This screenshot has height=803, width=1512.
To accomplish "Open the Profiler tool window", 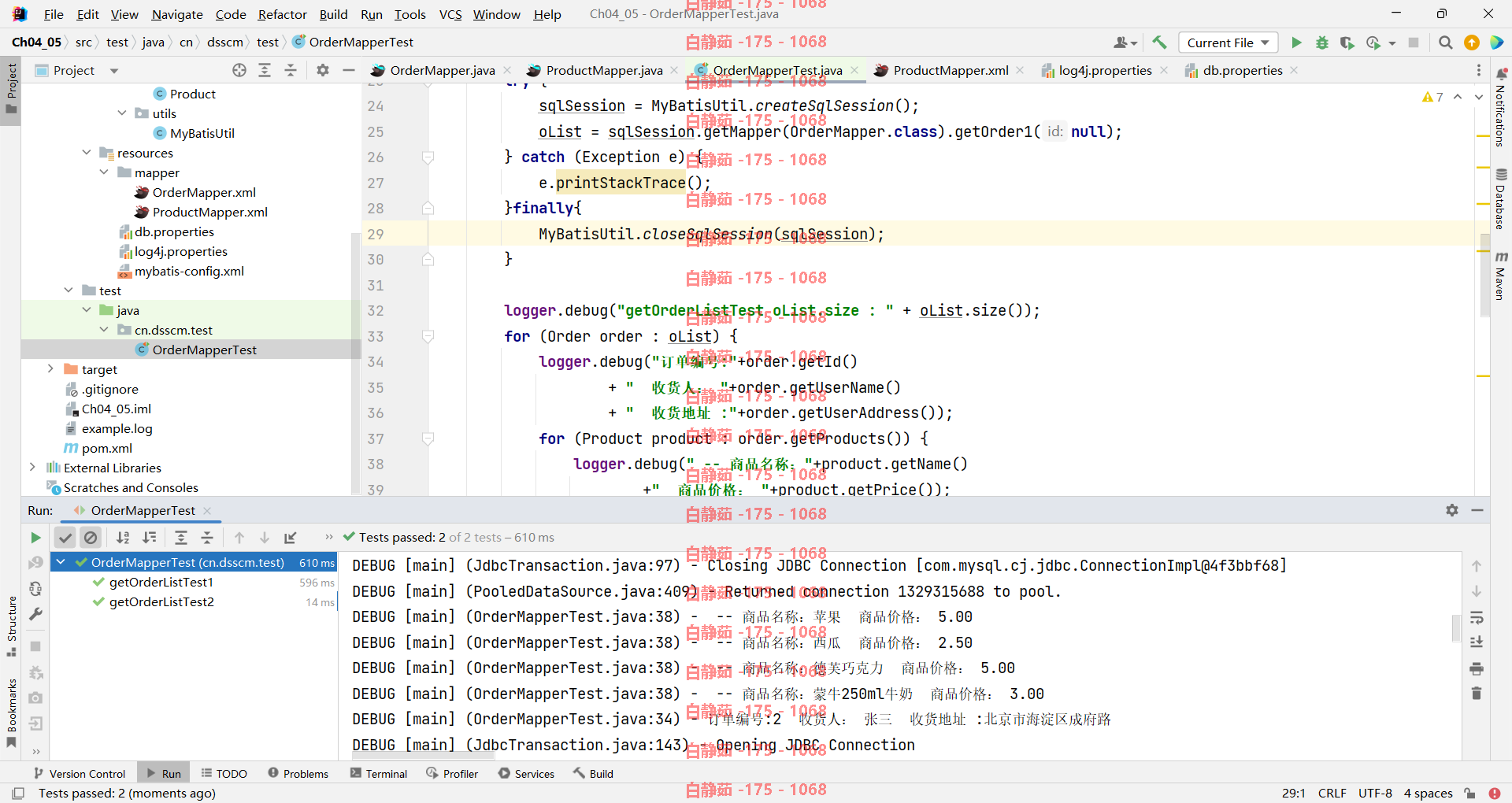I will [453, 774].
